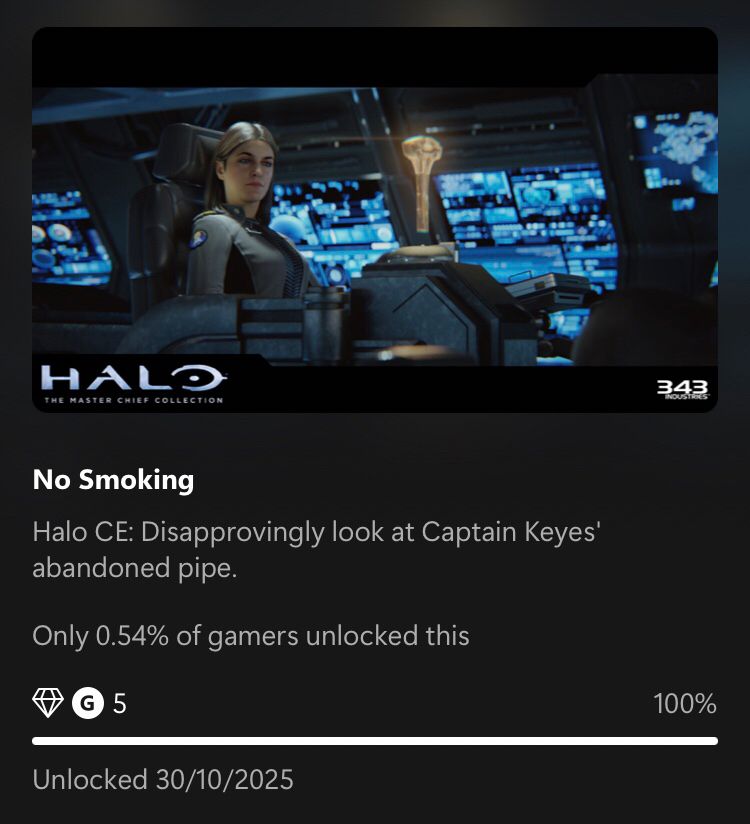Click The Master Chief Collection subtitle text
This screenshot has width=750, height=824.
click(134, 400)
